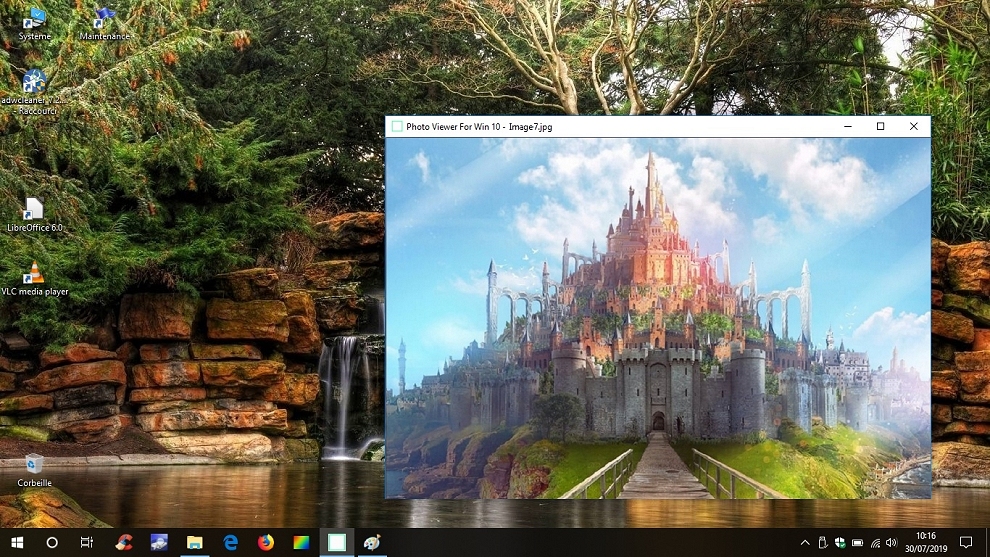
Task: Open Wi-Fi network tray icon
Action: [x=875, y=542]
